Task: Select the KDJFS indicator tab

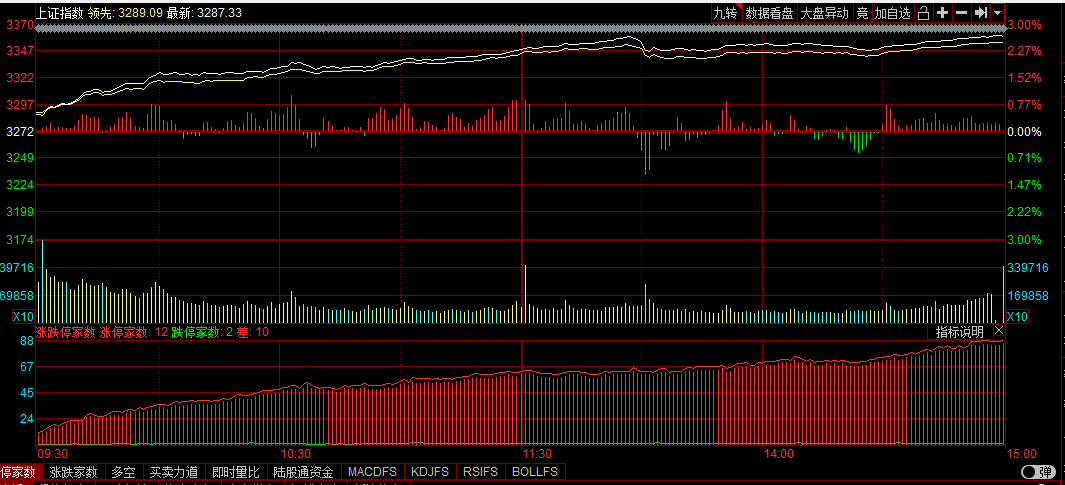Action: (x=429, y=472)
